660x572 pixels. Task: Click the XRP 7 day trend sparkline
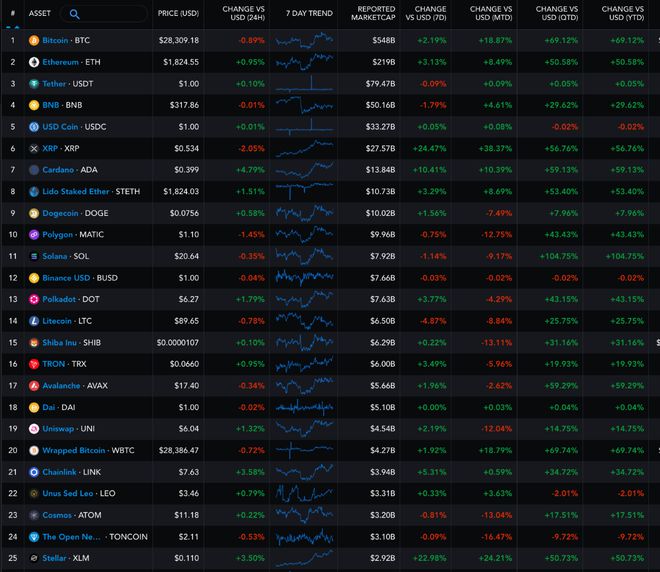point(305,148)
